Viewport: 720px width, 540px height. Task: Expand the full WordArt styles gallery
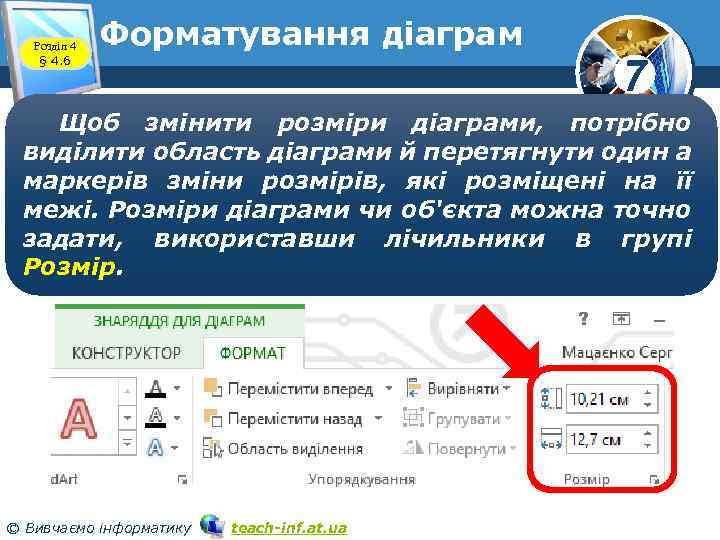[x=127, y=443]
